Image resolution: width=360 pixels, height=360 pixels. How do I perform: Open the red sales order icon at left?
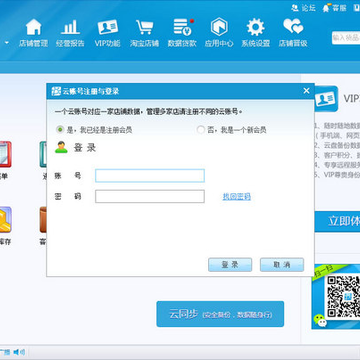[x=5, y=154]
